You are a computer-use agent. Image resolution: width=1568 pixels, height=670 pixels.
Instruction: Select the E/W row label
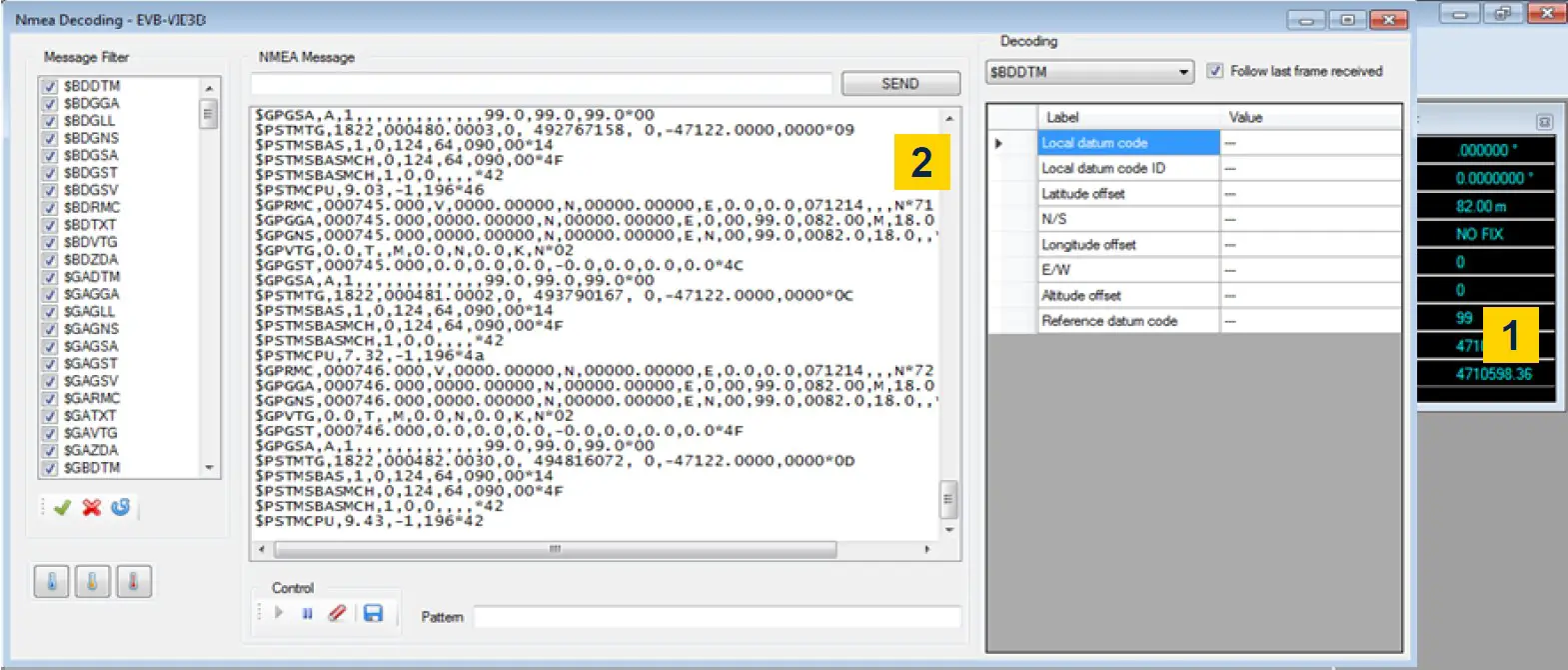click(x=1055, y=270)
